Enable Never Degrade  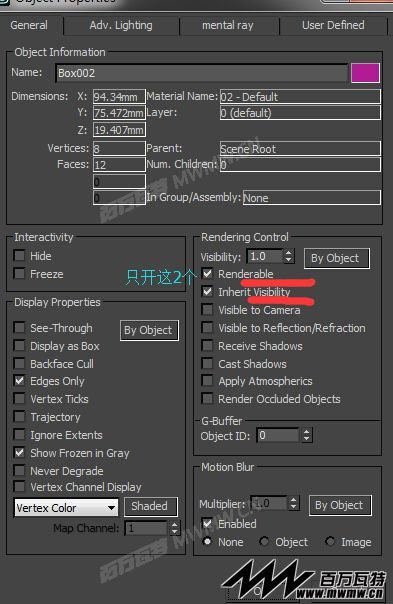coord(19,471)
